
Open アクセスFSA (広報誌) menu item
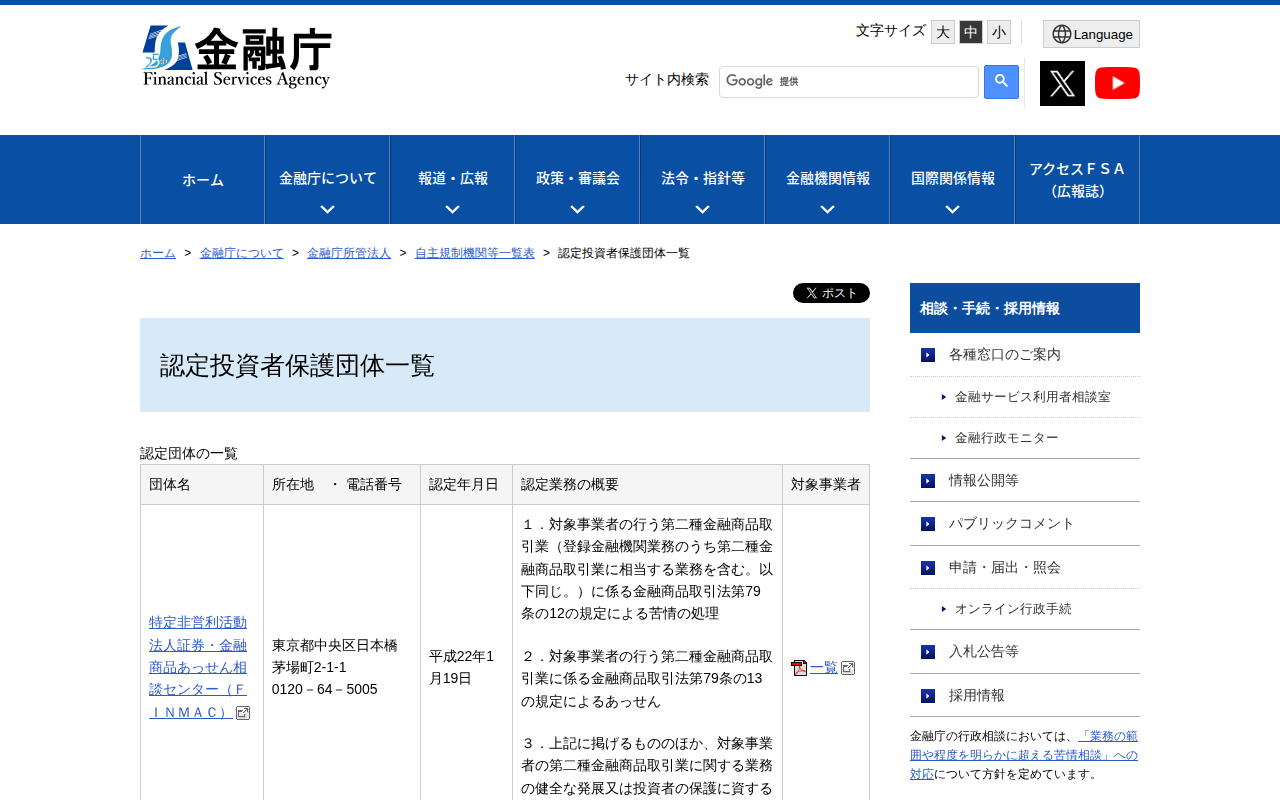click(x=1077, y=180)
